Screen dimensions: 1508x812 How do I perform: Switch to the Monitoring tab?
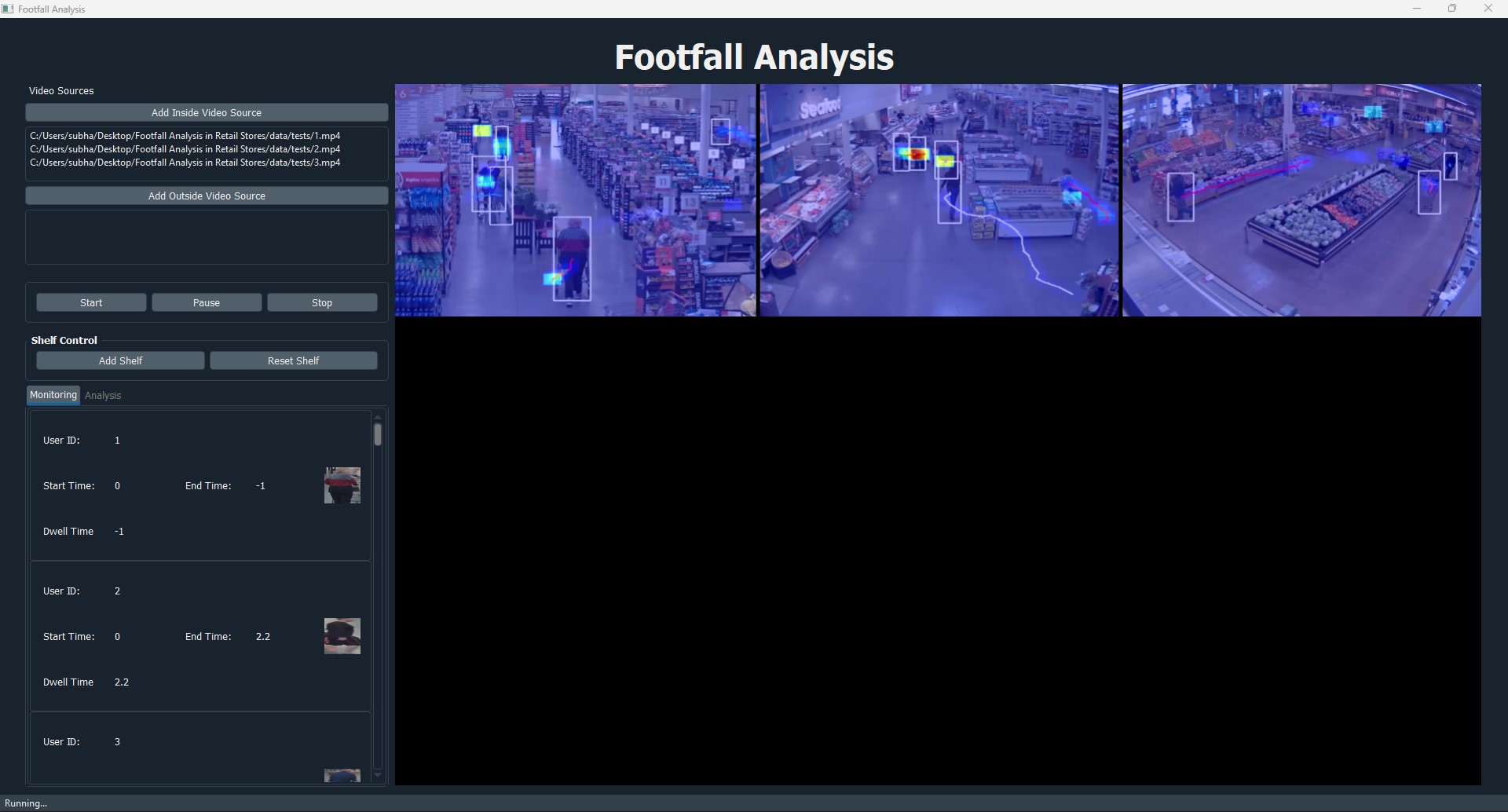53,395
